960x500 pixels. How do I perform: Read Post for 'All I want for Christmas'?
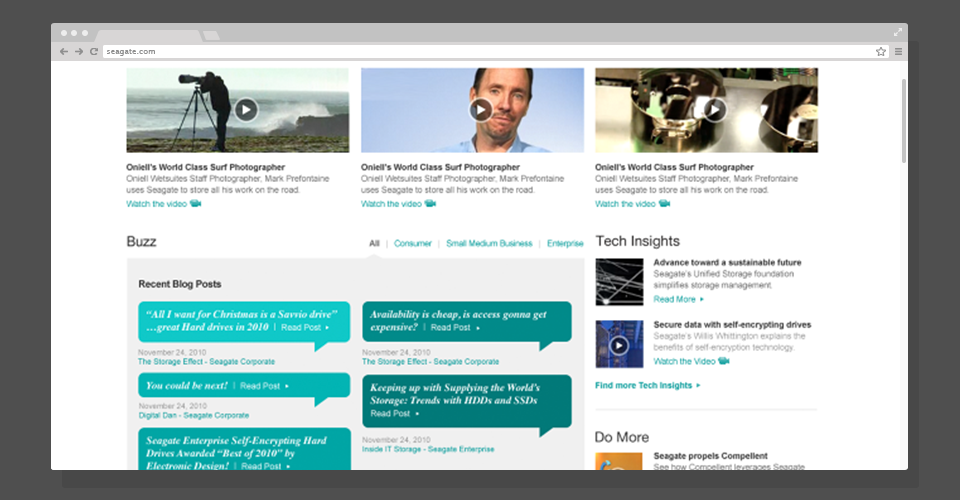tap(305, 327)
